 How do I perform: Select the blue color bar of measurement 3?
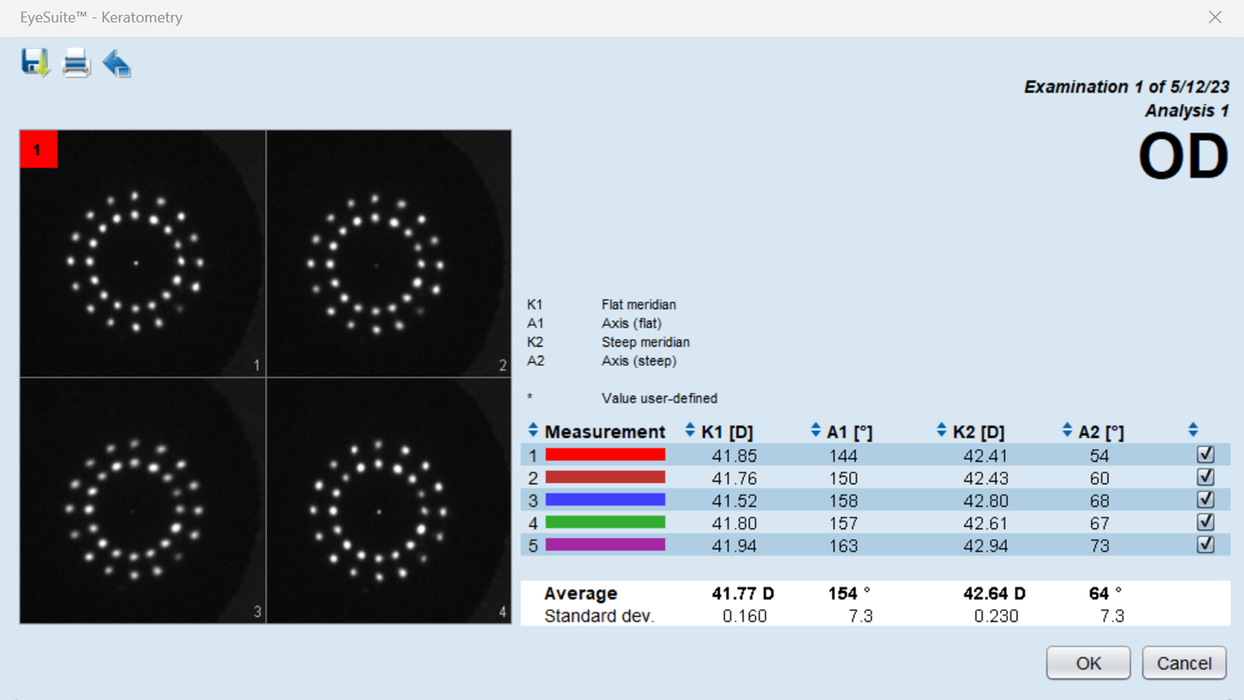[x=605, y=500]
